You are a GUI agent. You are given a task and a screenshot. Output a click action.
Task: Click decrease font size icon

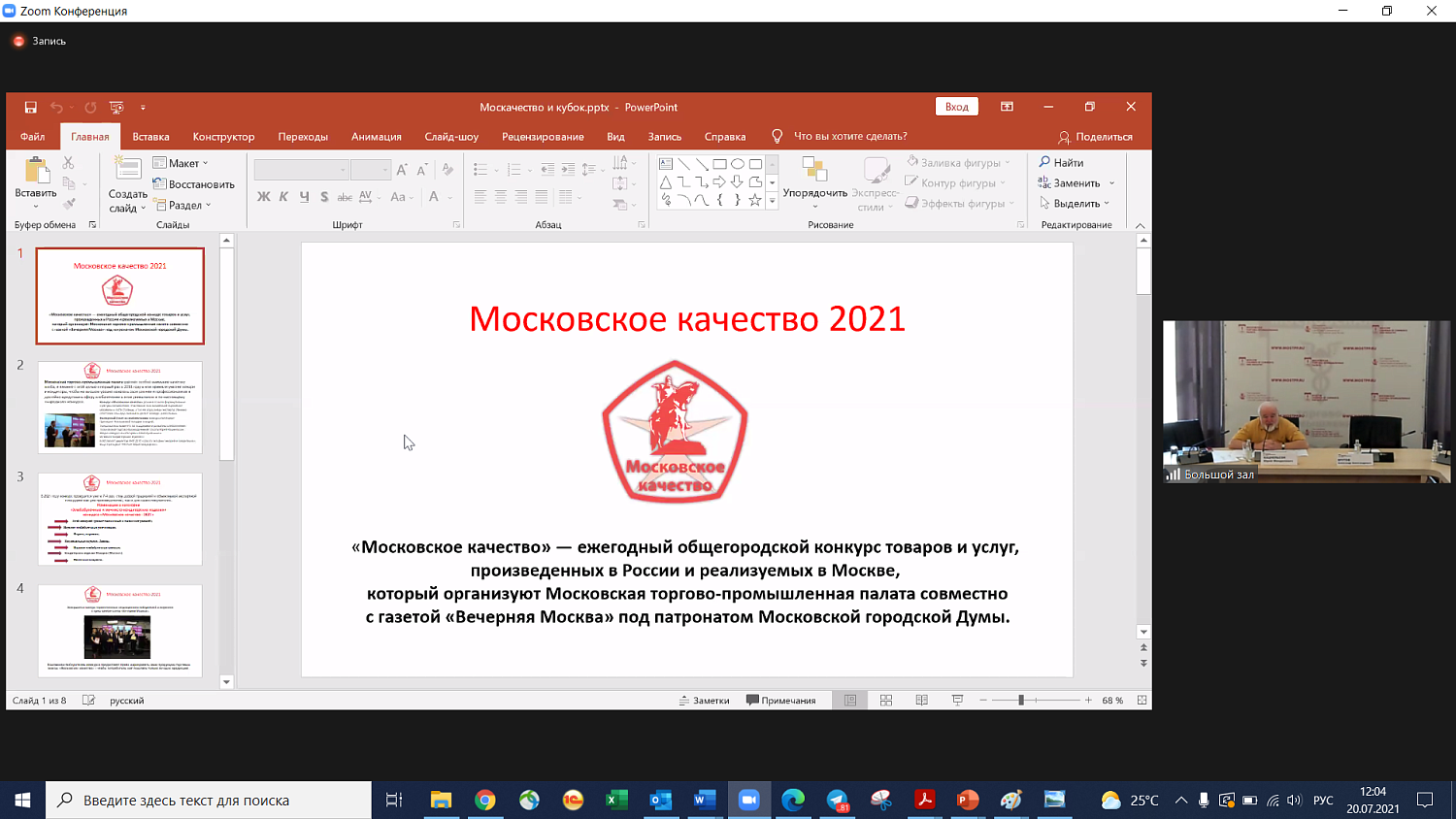click(422, 170)
